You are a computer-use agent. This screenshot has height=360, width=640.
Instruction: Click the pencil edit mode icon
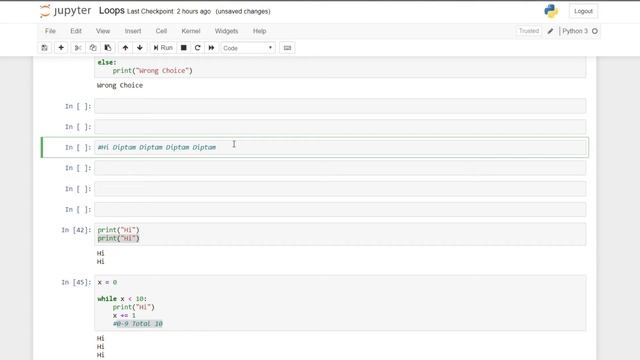[550, 31]
